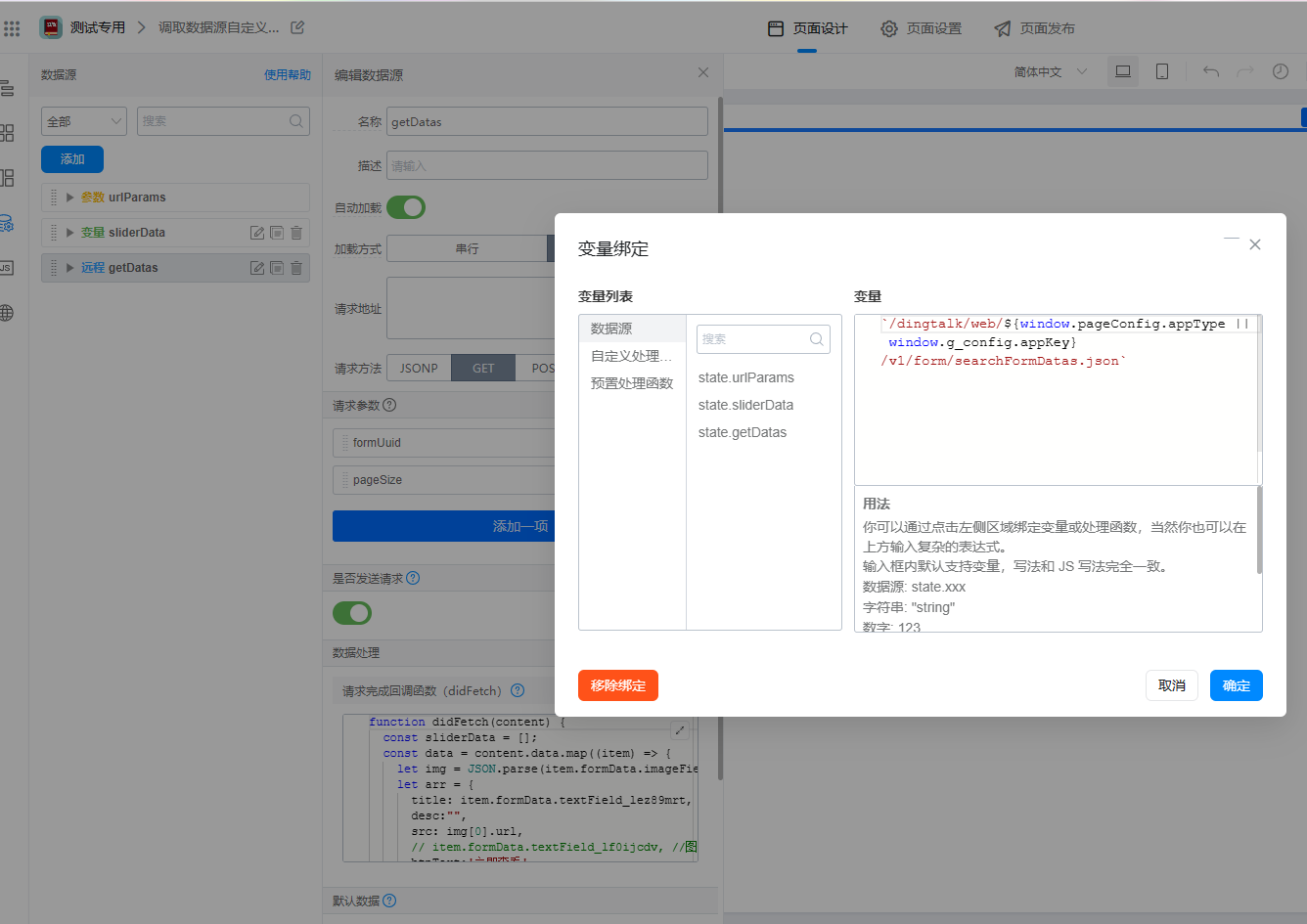The image size is (1307, 924).
Task: Switch to desktop preview mode
Action: [x=1123, y=71]
